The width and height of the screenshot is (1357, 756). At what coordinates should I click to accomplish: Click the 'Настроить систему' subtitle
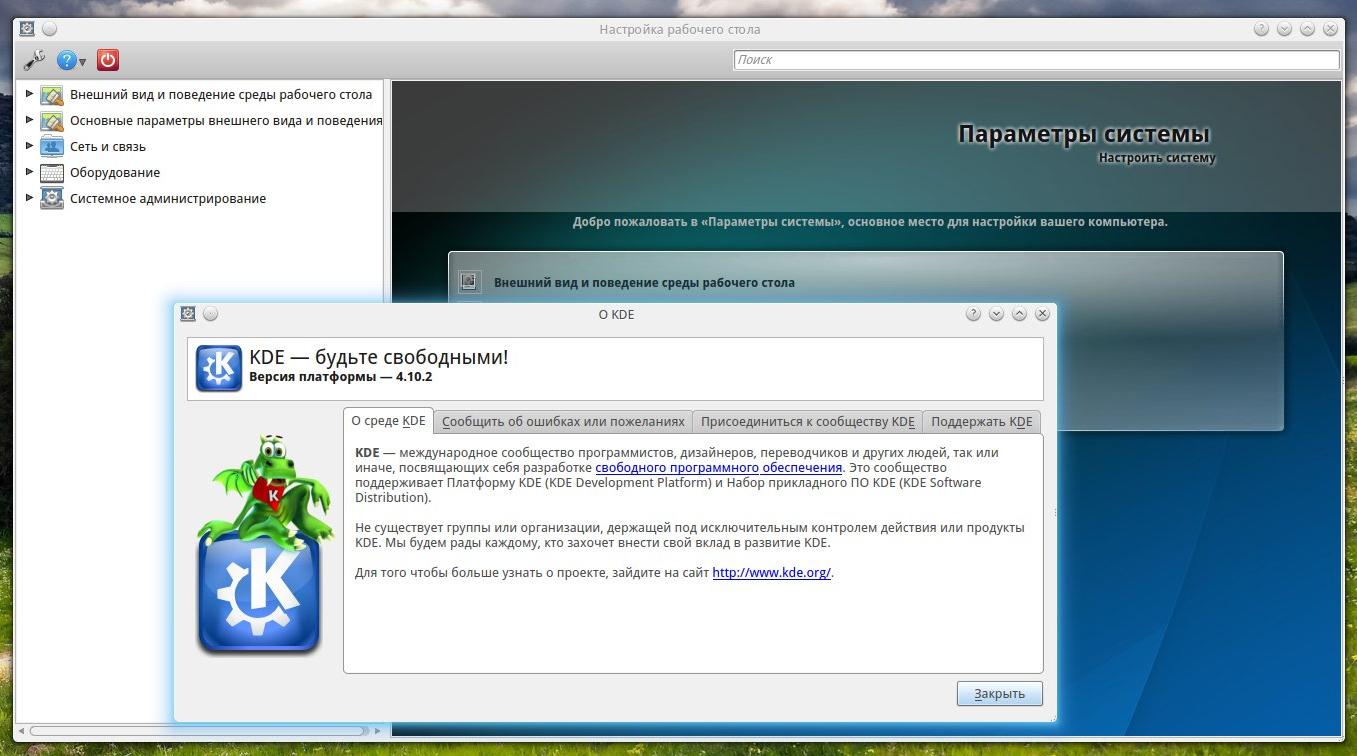tap(1157, 158)
